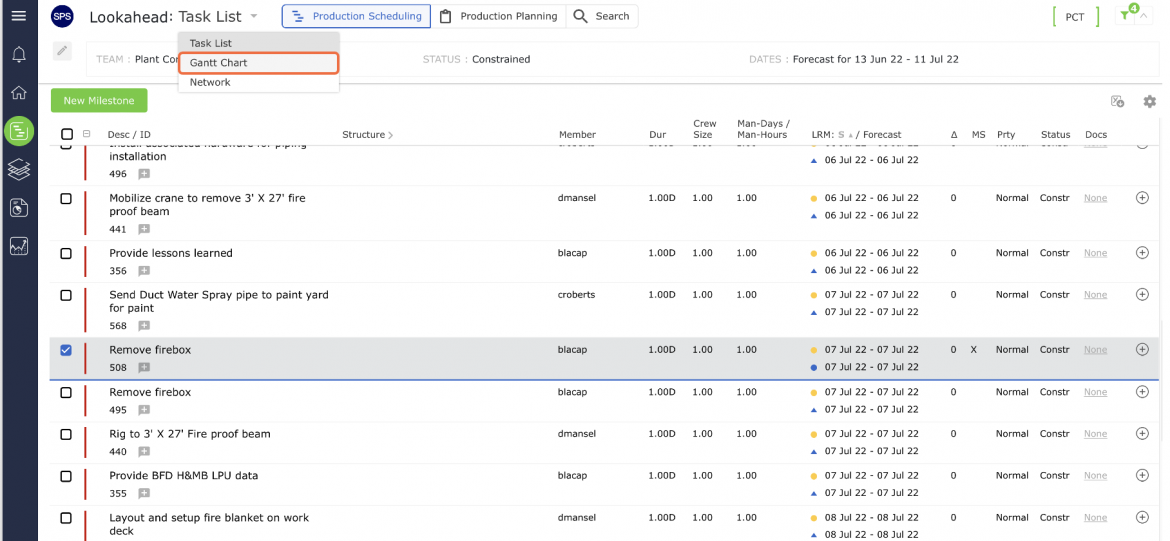Click the 'X' milestone mark on Remove firebox 508

click(974, 350)
